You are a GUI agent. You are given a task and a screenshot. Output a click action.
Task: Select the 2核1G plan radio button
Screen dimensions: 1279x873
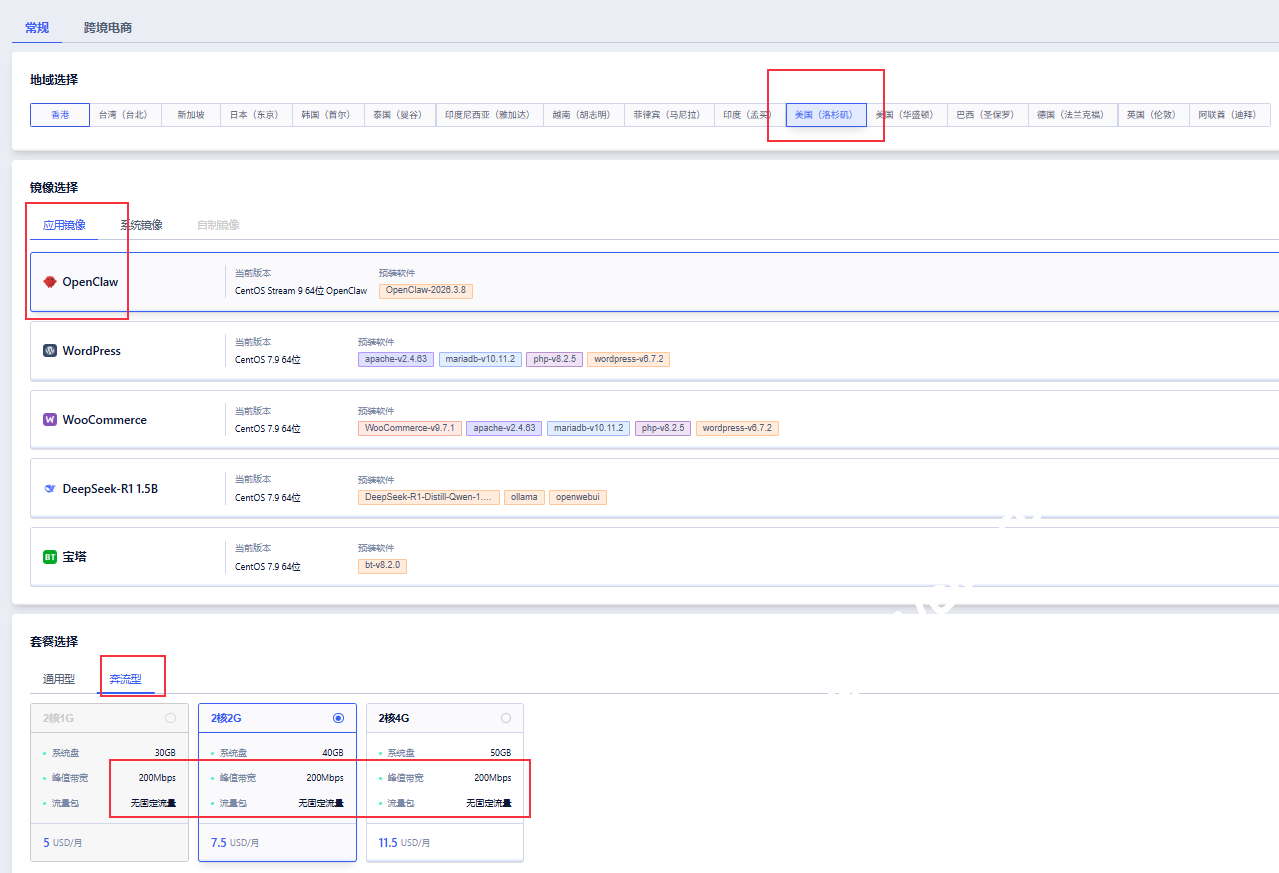click(x=170, y=718)
